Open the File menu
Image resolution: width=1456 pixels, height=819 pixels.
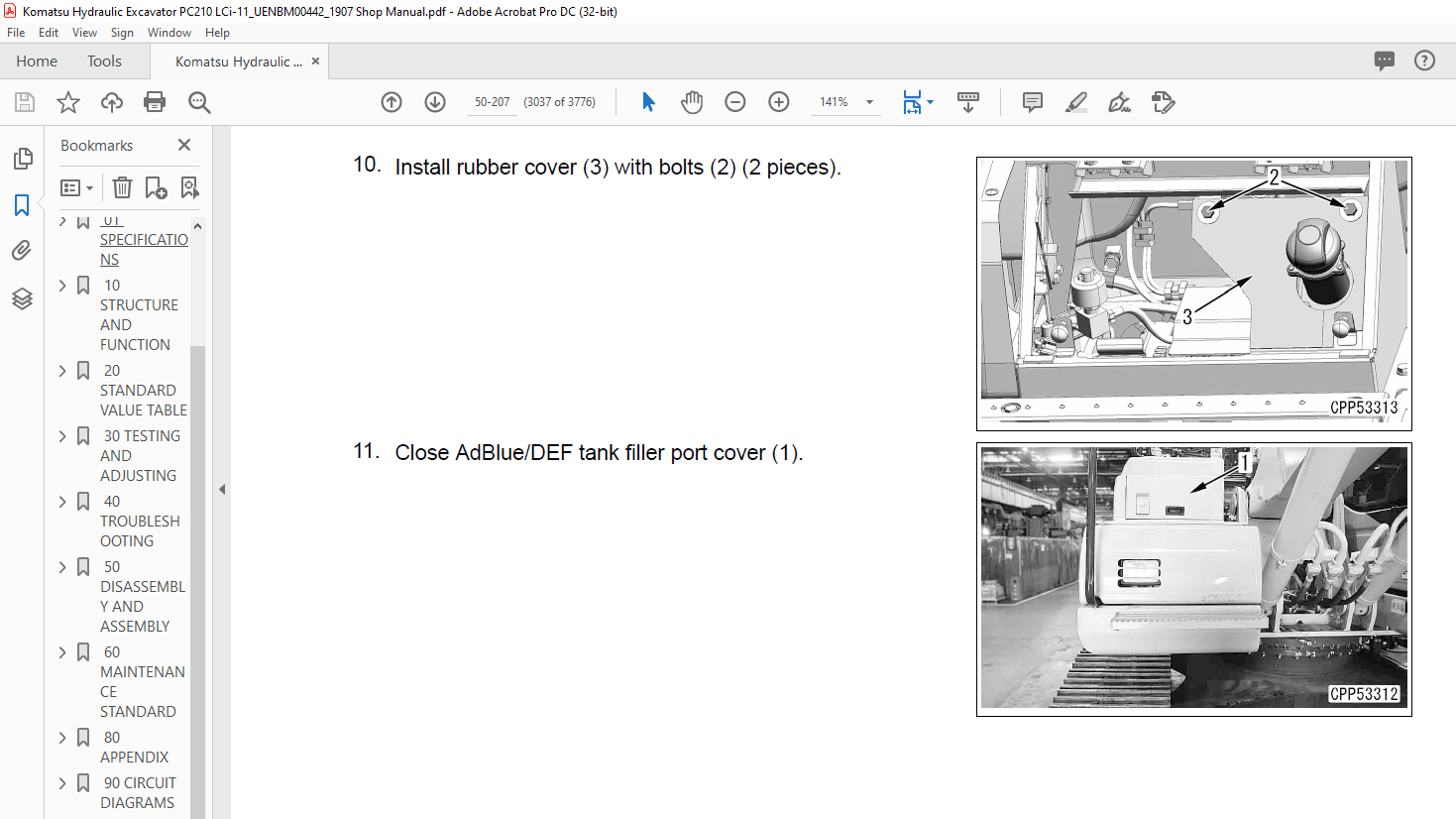click(x=16, y=33)
